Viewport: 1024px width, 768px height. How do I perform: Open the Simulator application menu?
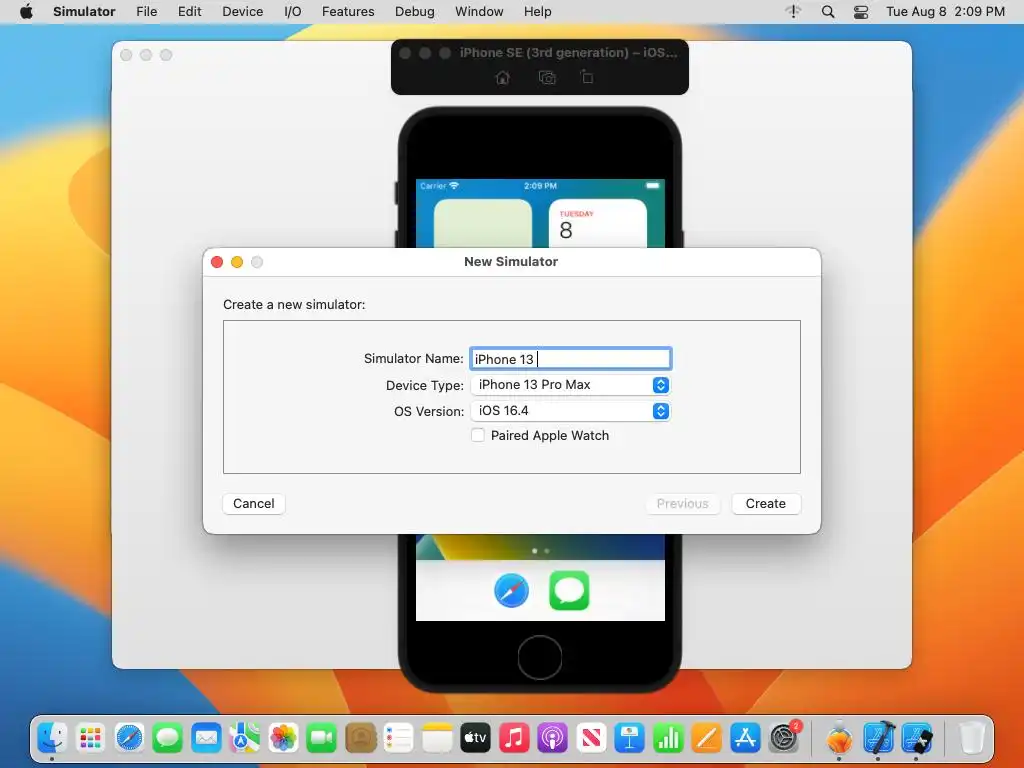point(84,12)
